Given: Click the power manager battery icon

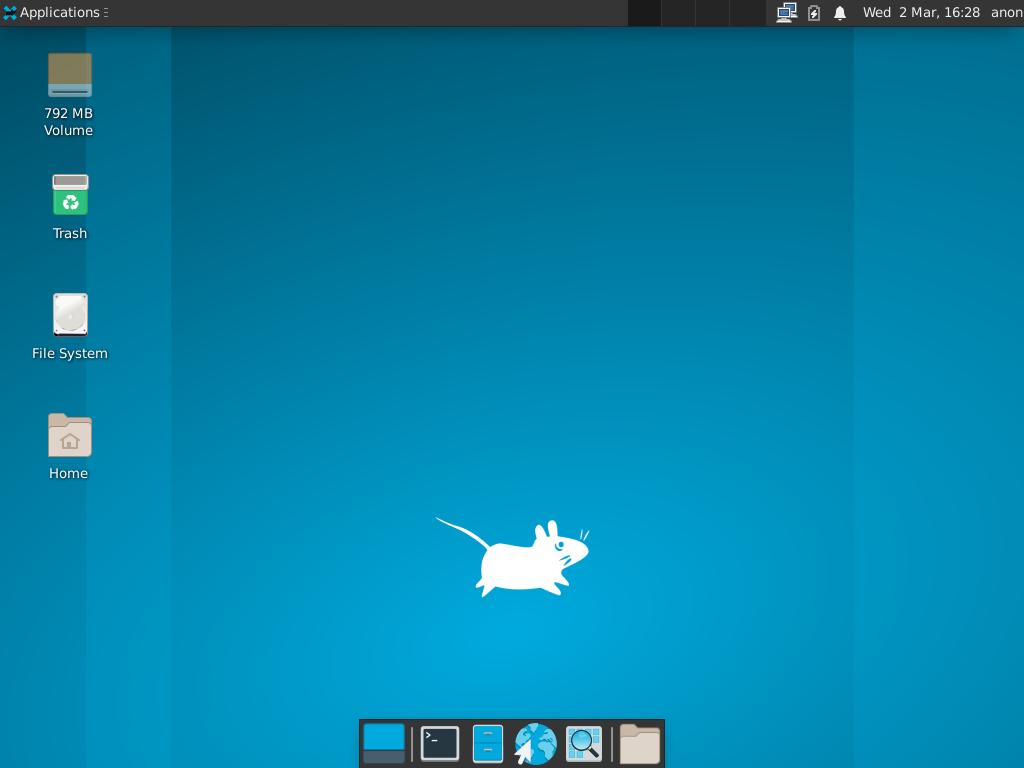Looking at the screenshot, I should click(814, 12).
